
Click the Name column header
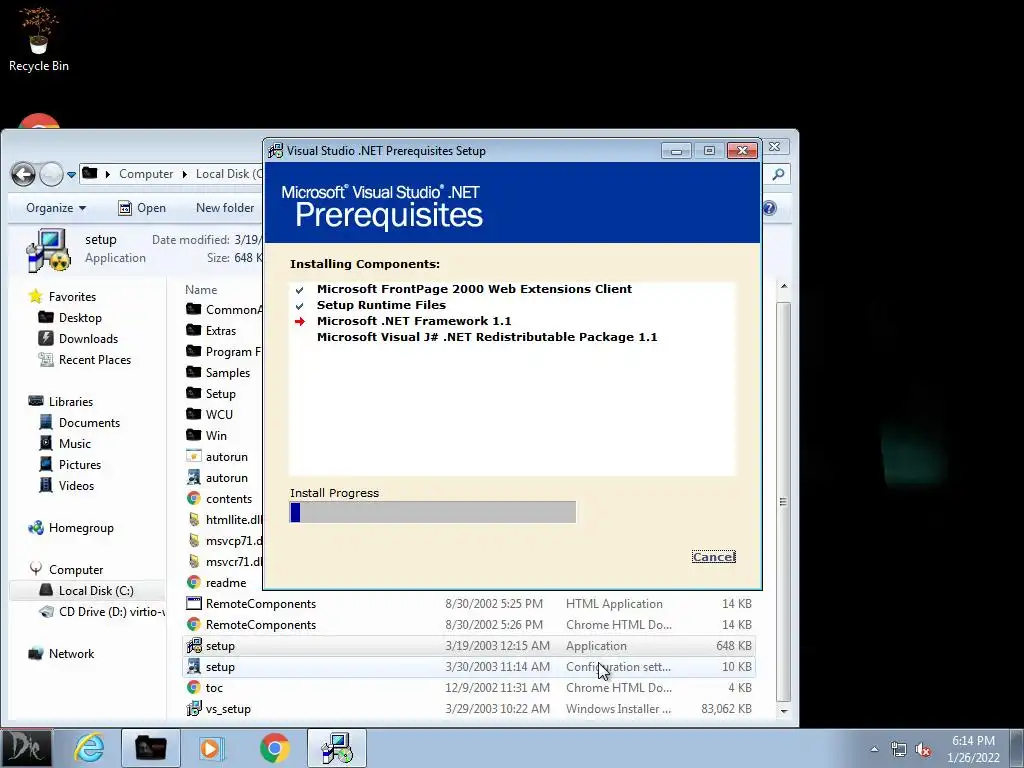201,289
